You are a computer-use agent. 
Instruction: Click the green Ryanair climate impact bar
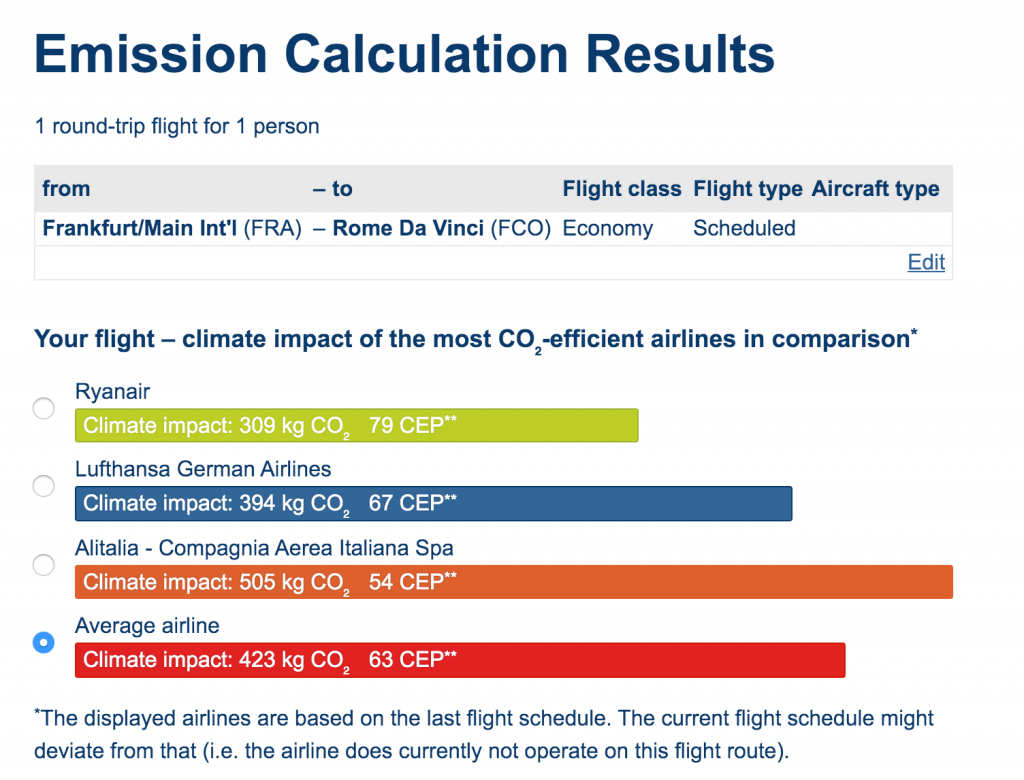[357, 425]
